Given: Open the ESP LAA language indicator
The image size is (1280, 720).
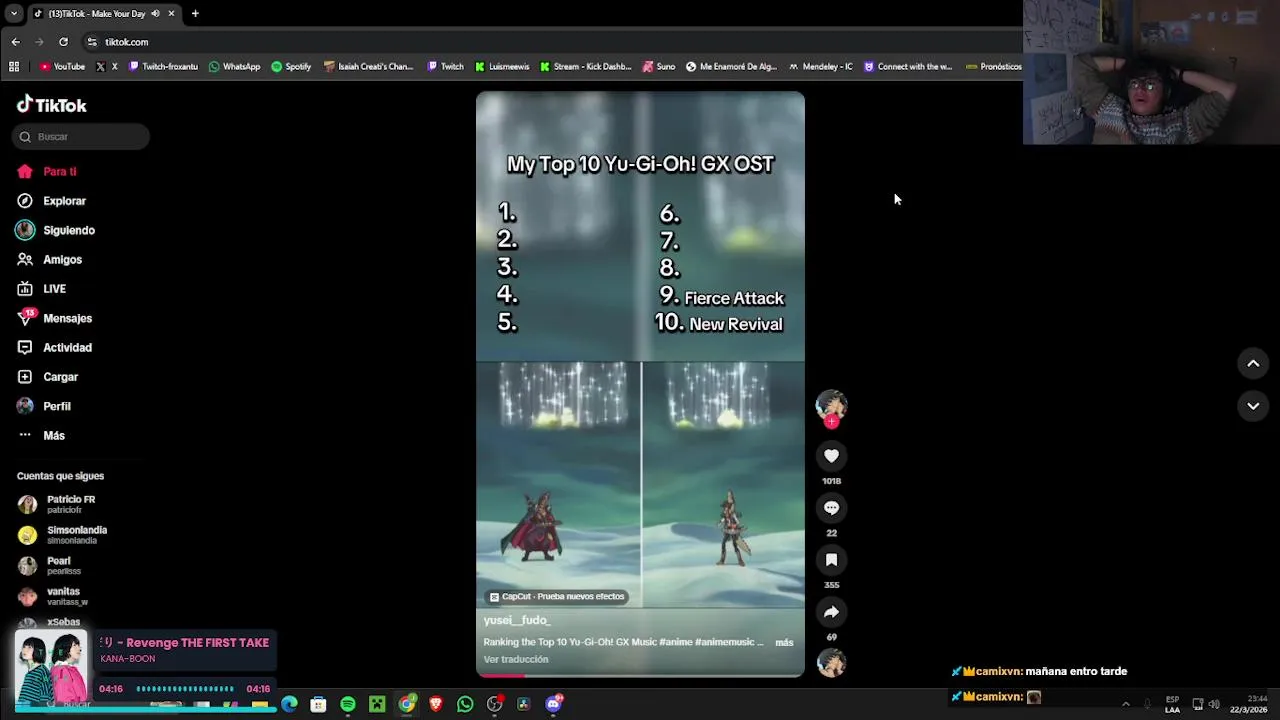Looking at the screenshot, I should coord(1172,704).
